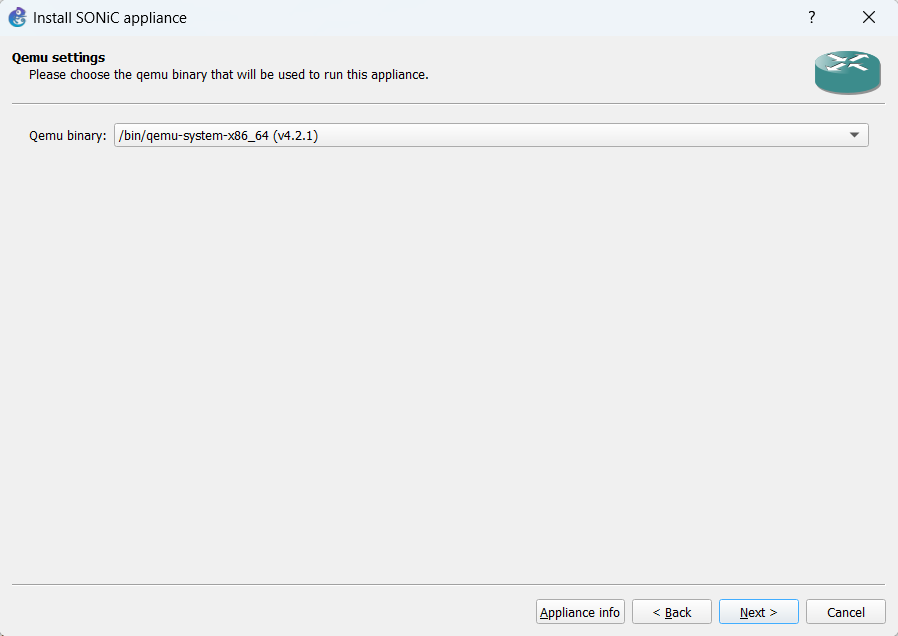Image resolution: width=898 pixels, height=636 pixels.
Task: Click the blank wizard page area
Action: pos(448,360)
